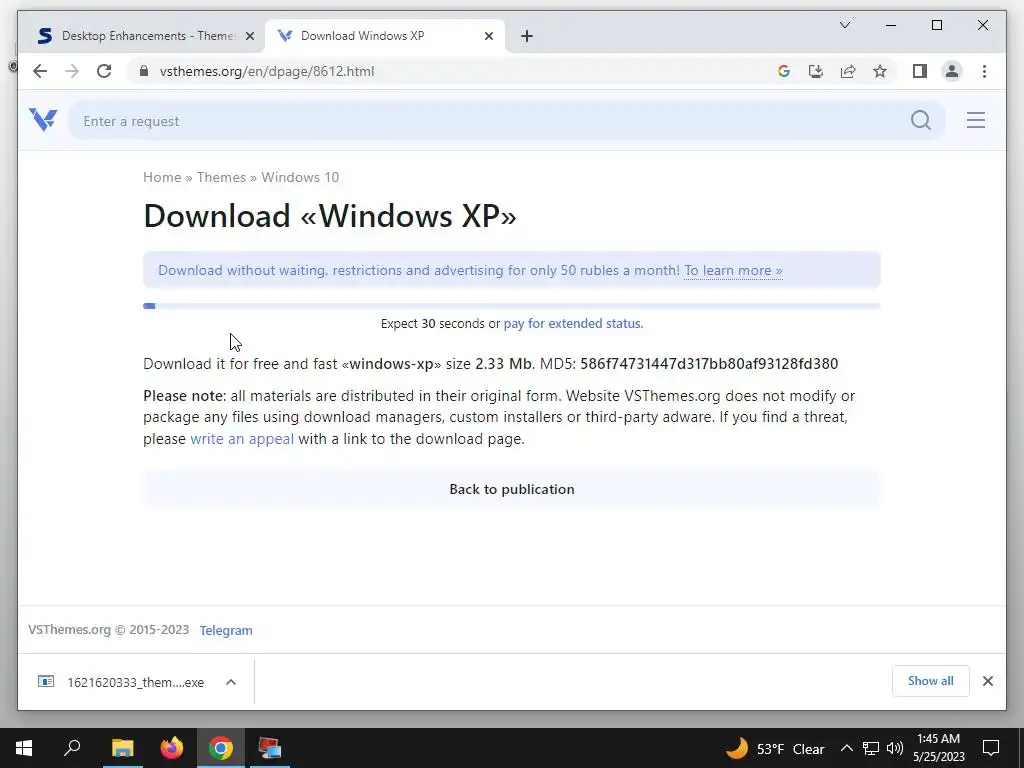
Task: Click the Download «Windows XP» heading
Action: tap(330, 216)
